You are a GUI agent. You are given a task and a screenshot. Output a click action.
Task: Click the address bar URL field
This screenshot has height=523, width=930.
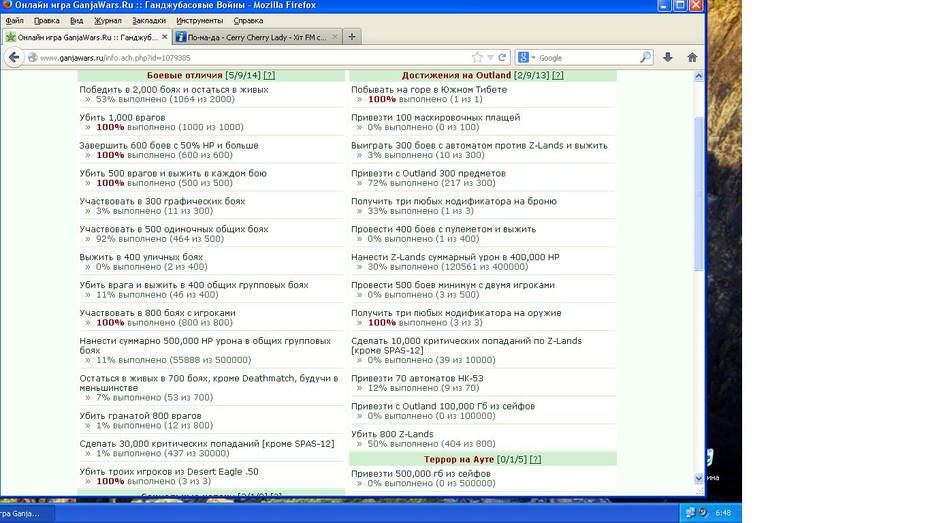[255, 58]
